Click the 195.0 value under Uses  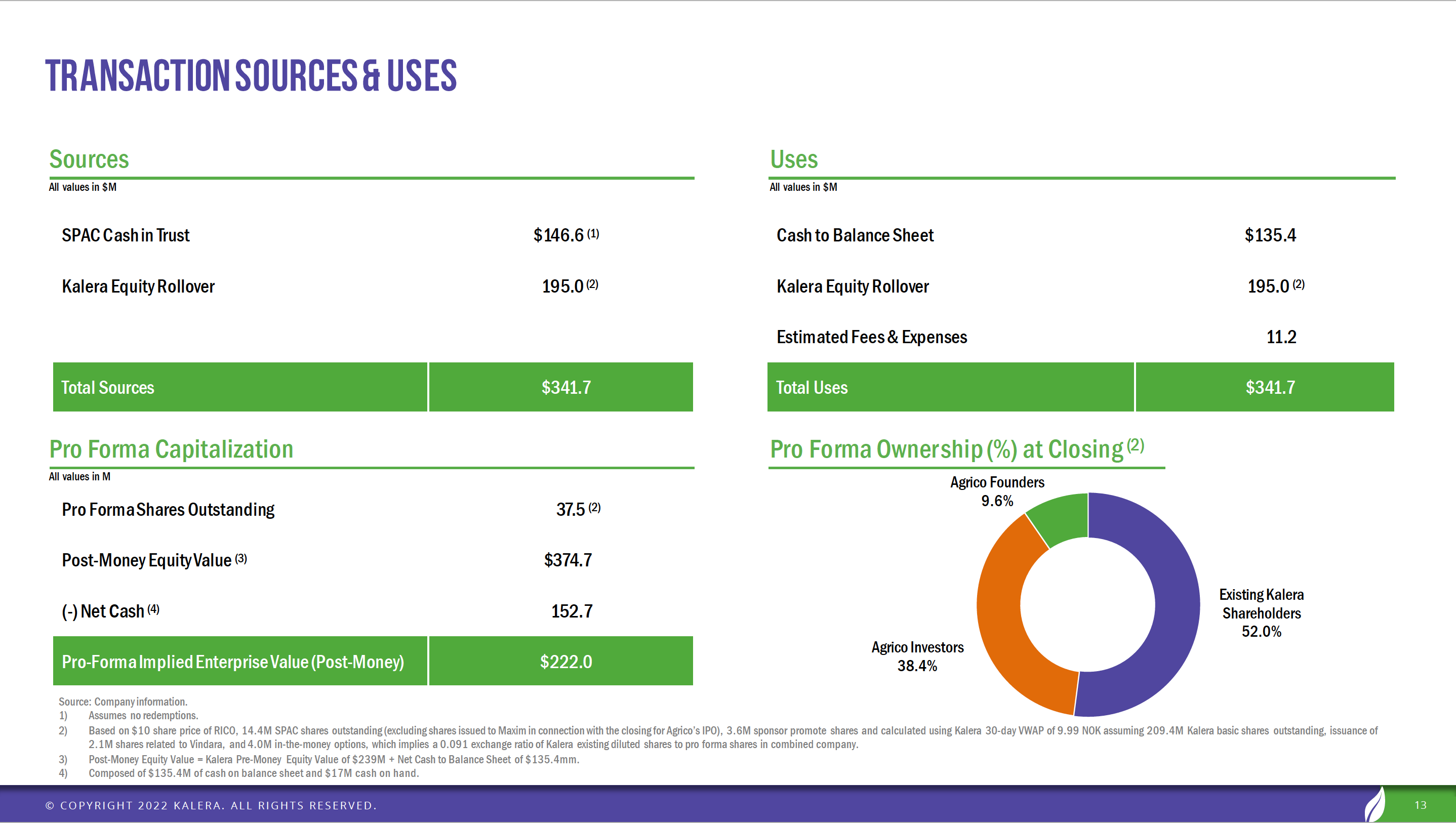click(x=1268, y=286)
